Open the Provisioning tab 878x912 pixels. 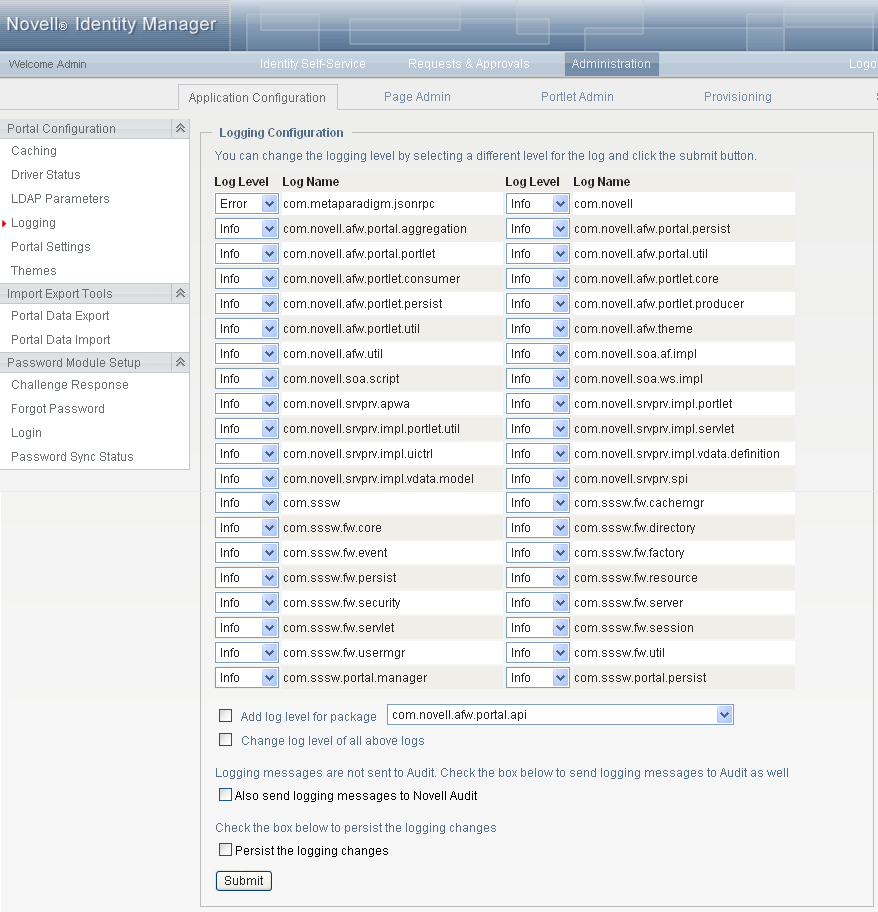(x=737, y=97)
